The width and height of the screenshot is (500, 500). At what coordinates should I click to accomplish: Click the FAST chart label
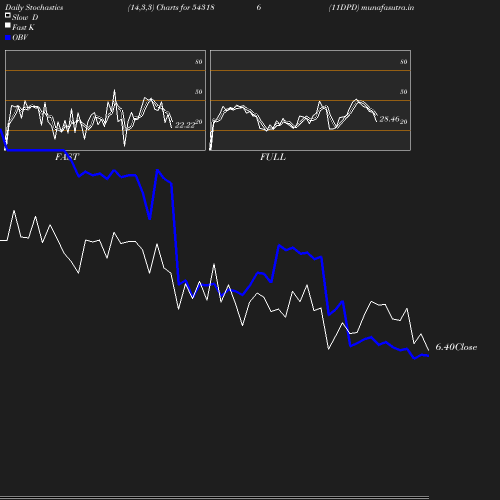(67, 157)
